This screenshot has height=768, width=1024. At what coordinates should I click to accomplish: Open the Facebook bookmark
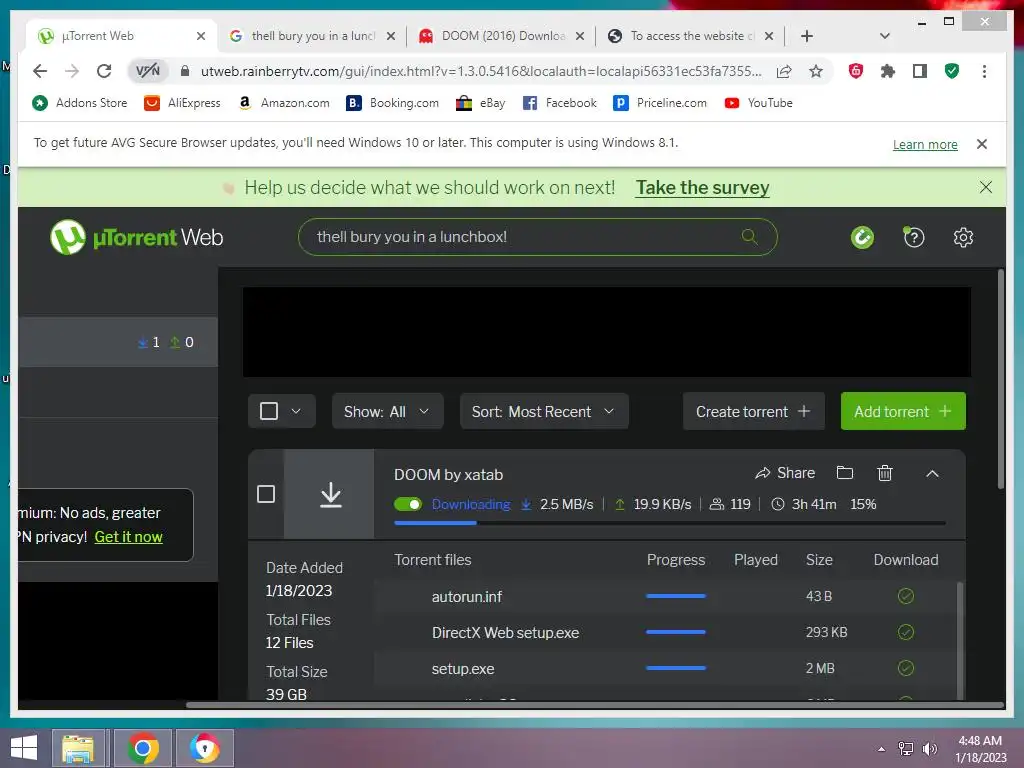coord(560,103)
